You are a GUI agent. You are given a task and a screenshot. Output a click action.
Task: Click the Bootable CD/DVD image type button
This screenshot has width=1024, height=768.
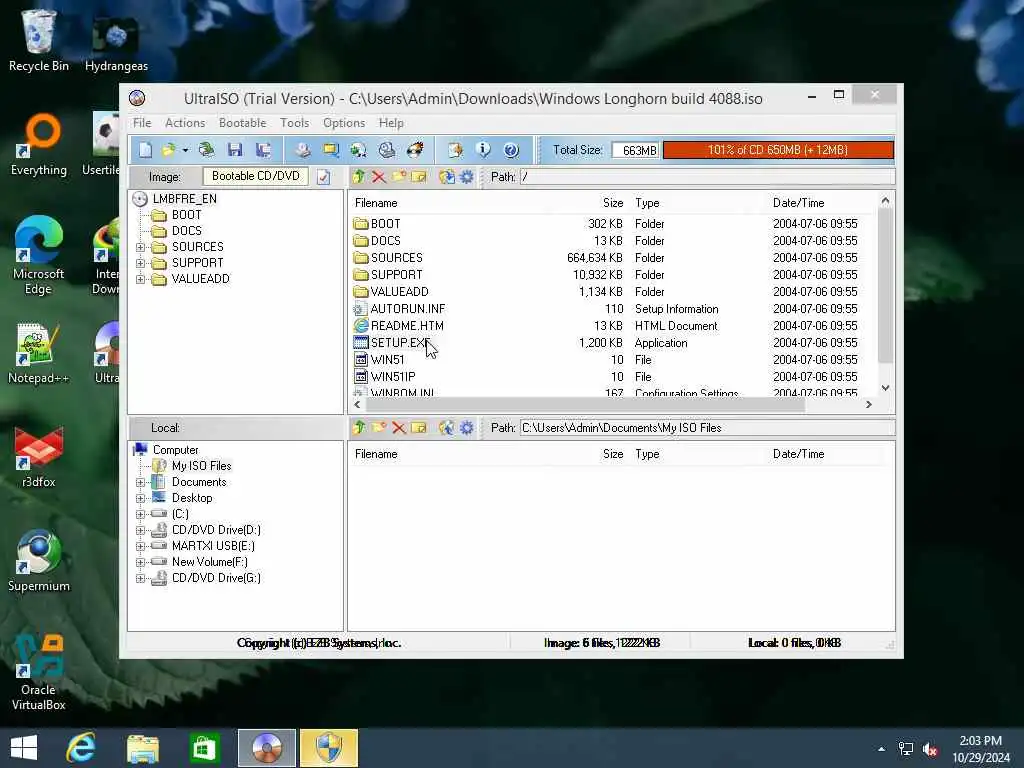click(255, 176)
